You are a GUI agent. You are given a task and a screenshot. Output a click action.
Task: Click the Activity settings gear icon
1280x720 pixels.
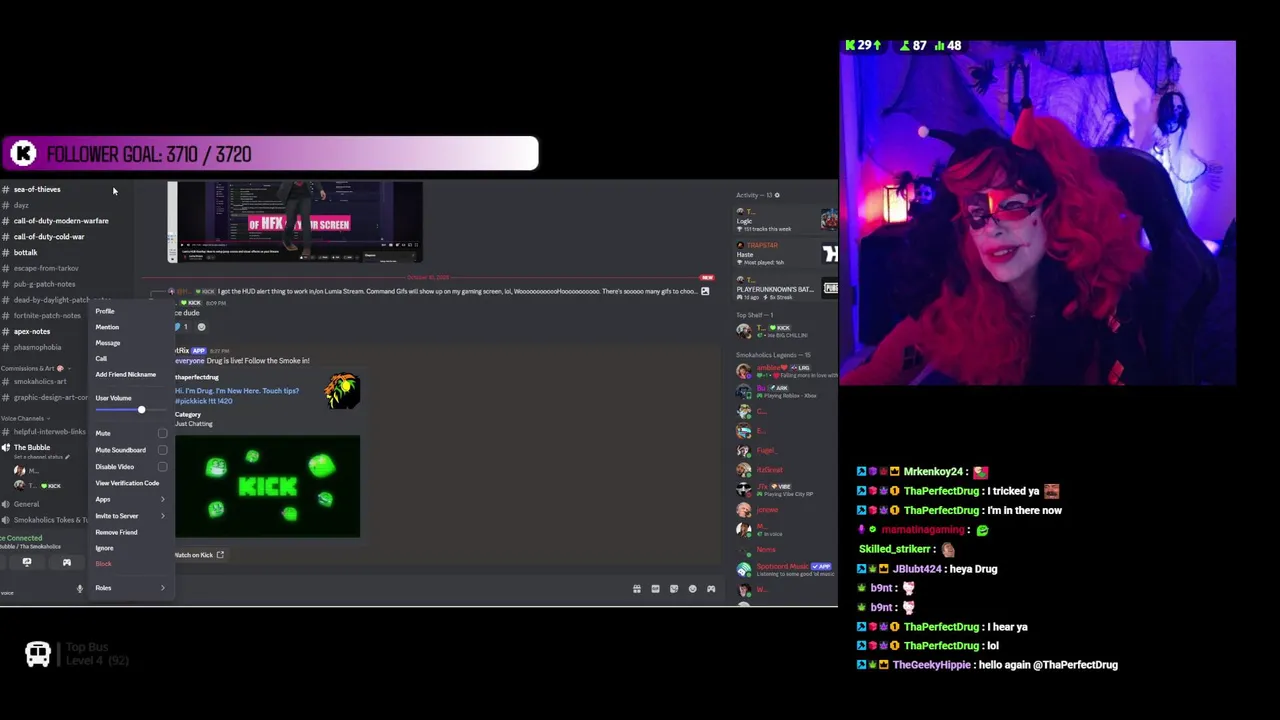coord(777,195)
